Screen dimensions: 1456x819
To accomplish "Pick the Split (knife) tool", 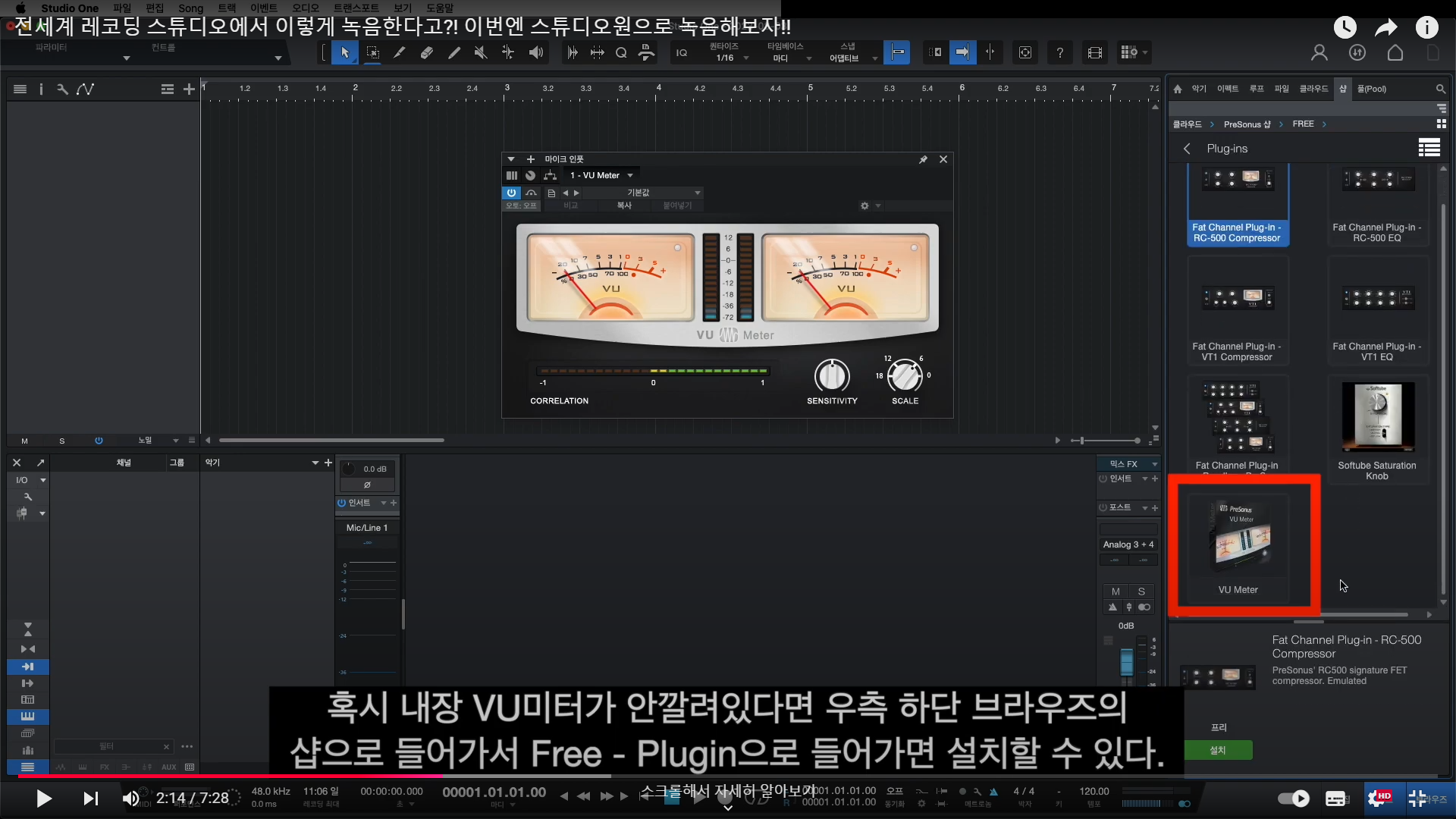I will click(x=399, y=52).
